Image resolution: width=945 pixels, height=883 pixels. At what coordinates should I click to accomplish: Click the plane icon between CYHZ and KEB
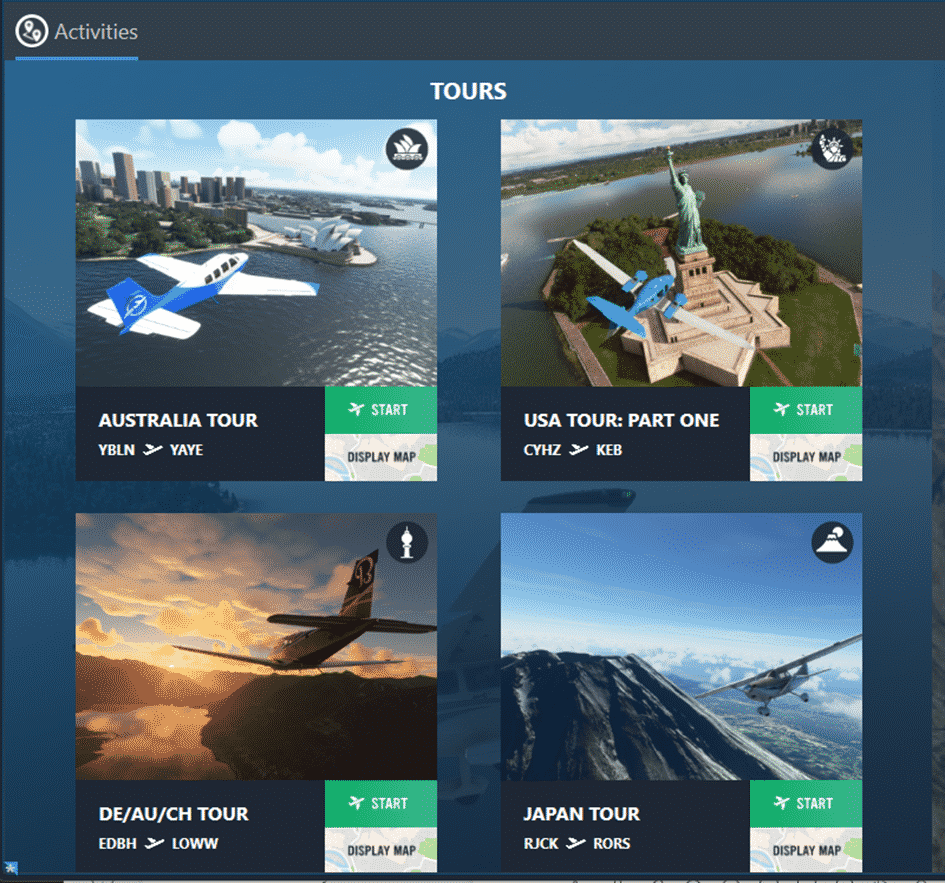pyautogui.click(x=579, y=450)
